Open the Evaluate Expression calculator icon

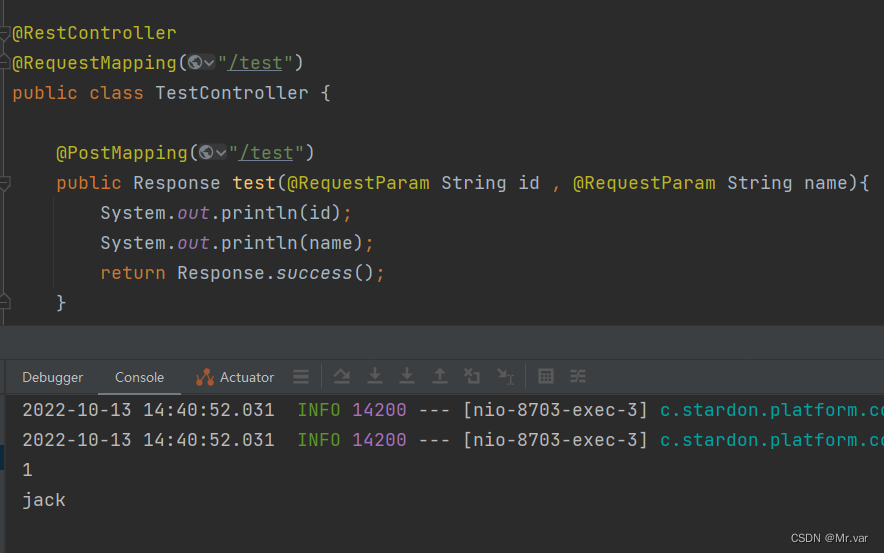point(546,376)
